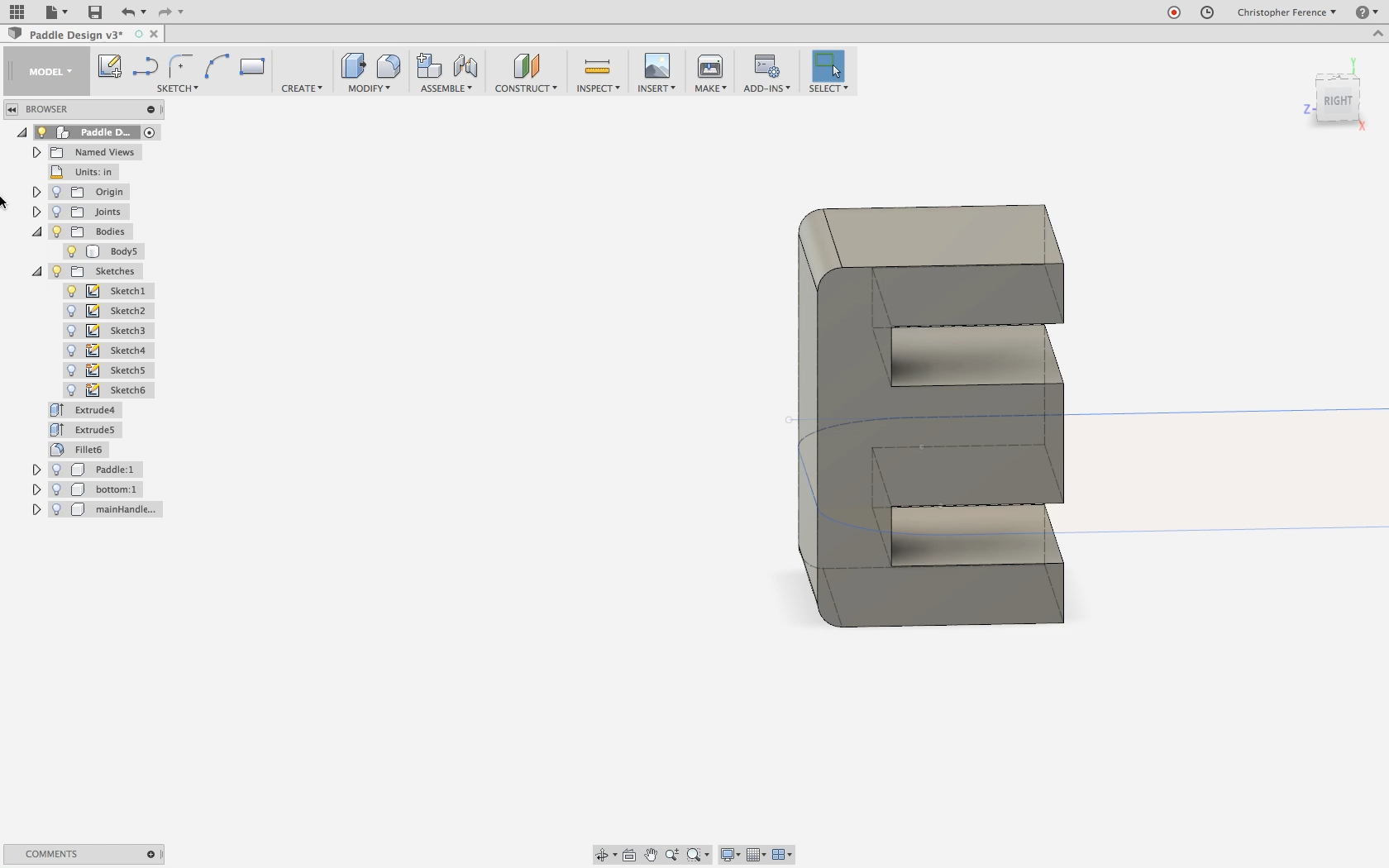Open the Extrude5 feature in the timeline browser

pyautogui.click(x=93, y=429)
